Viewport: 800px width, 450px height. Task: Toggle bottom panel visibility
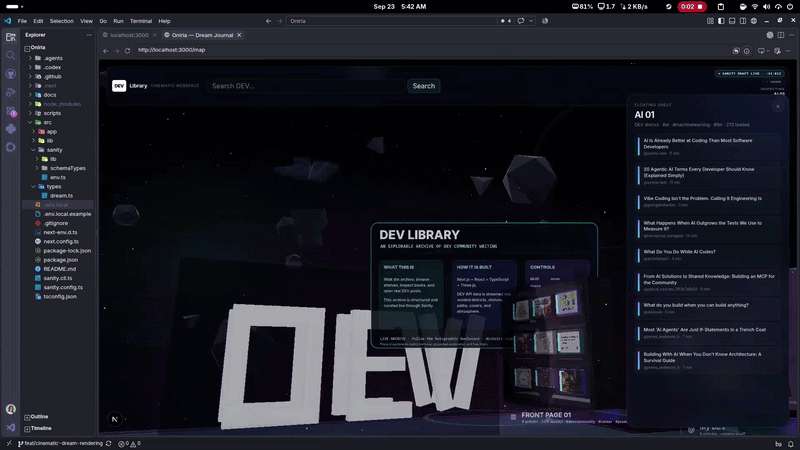point(732,21)
